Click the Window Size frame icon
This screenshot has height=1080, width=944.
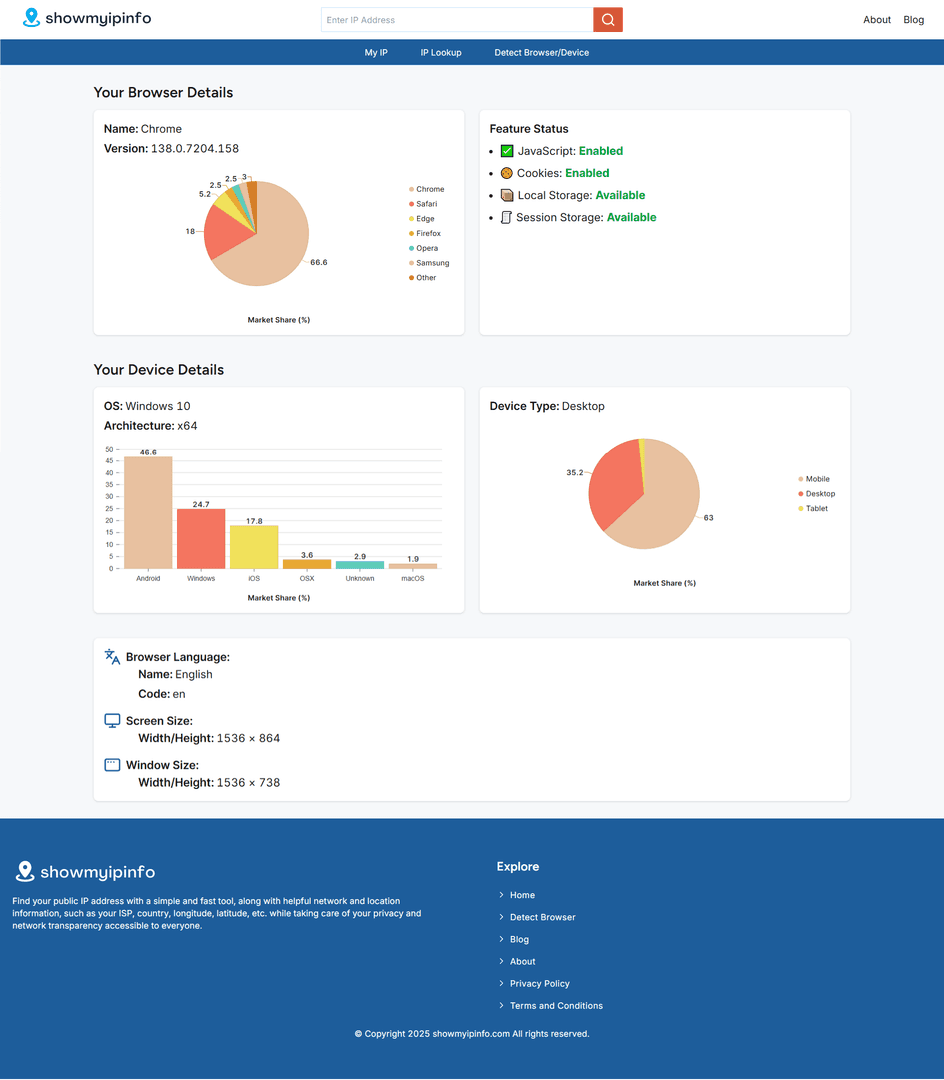[x=112, y=764]
